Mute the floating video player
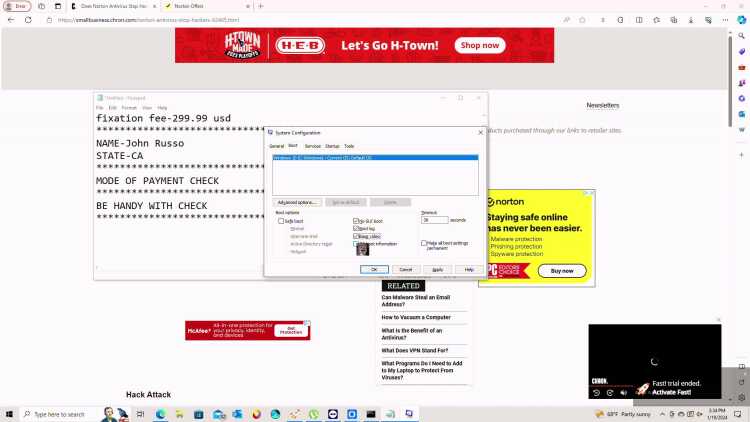 click(624, 393)
